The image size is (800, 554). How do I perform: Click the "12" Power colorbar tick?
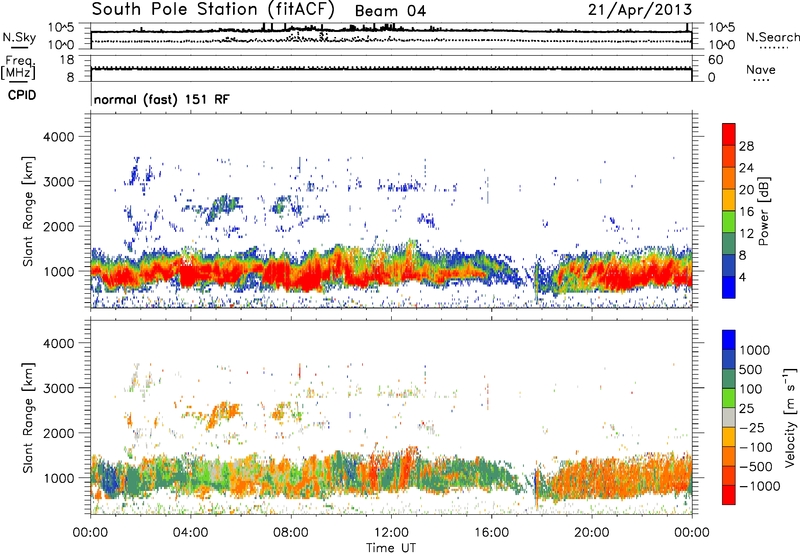[746, 234]
